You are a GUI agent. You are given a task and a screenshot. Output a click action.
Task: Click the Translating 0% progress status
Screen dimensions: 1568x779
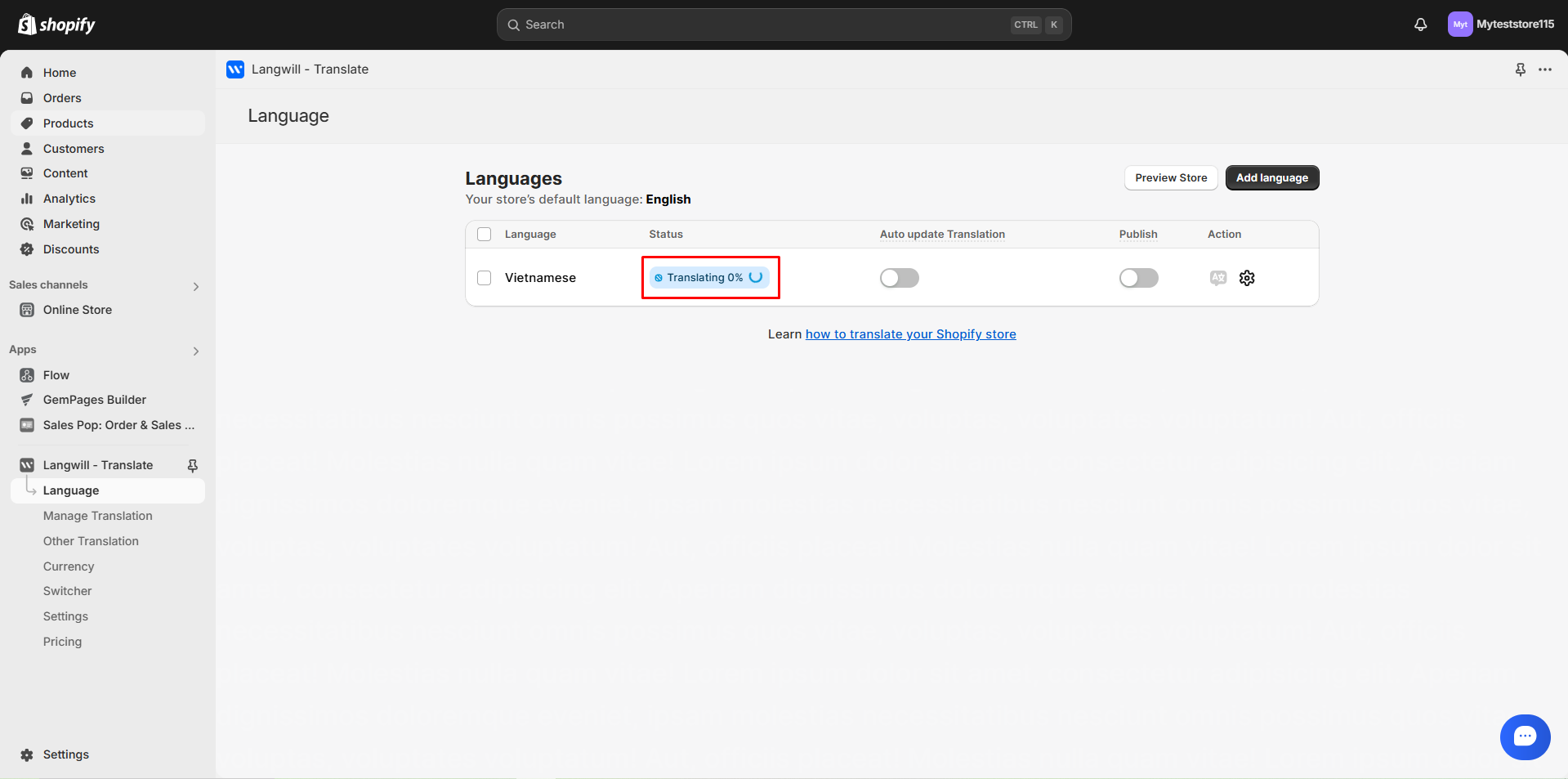pos(708,278)
